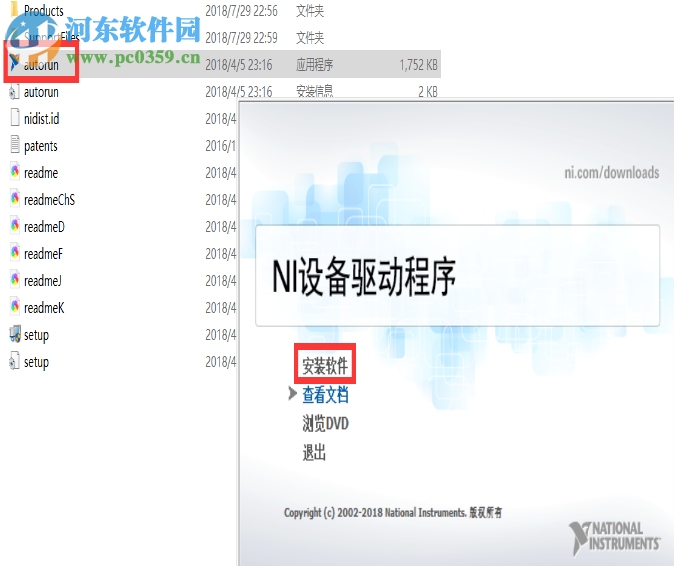Open the ni.com/downloads link

pyautogui.click(x=611, y=172)
